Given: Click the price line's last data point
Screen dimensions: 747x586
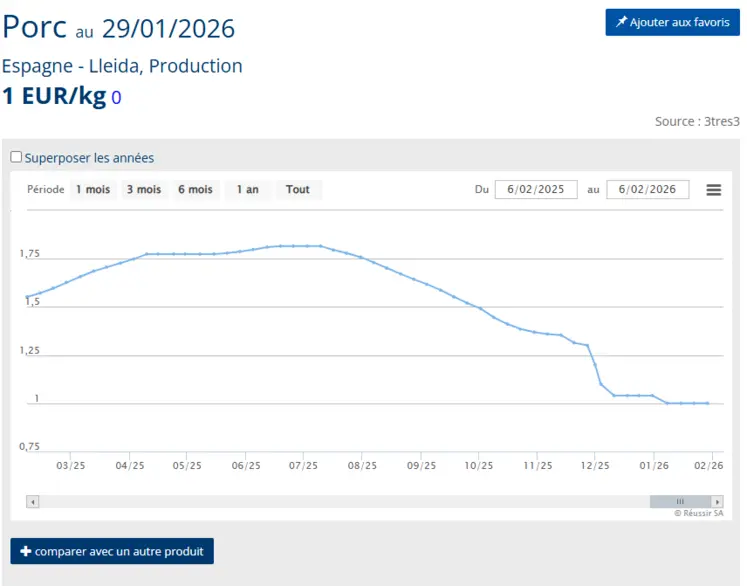Looking at the screenshot, I should click(708, 403).
